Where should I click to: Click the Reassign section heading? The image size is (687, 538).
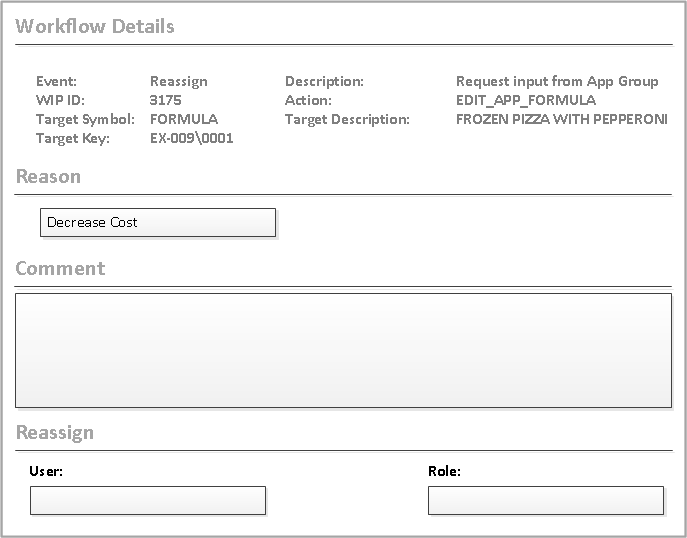[55, 433]
